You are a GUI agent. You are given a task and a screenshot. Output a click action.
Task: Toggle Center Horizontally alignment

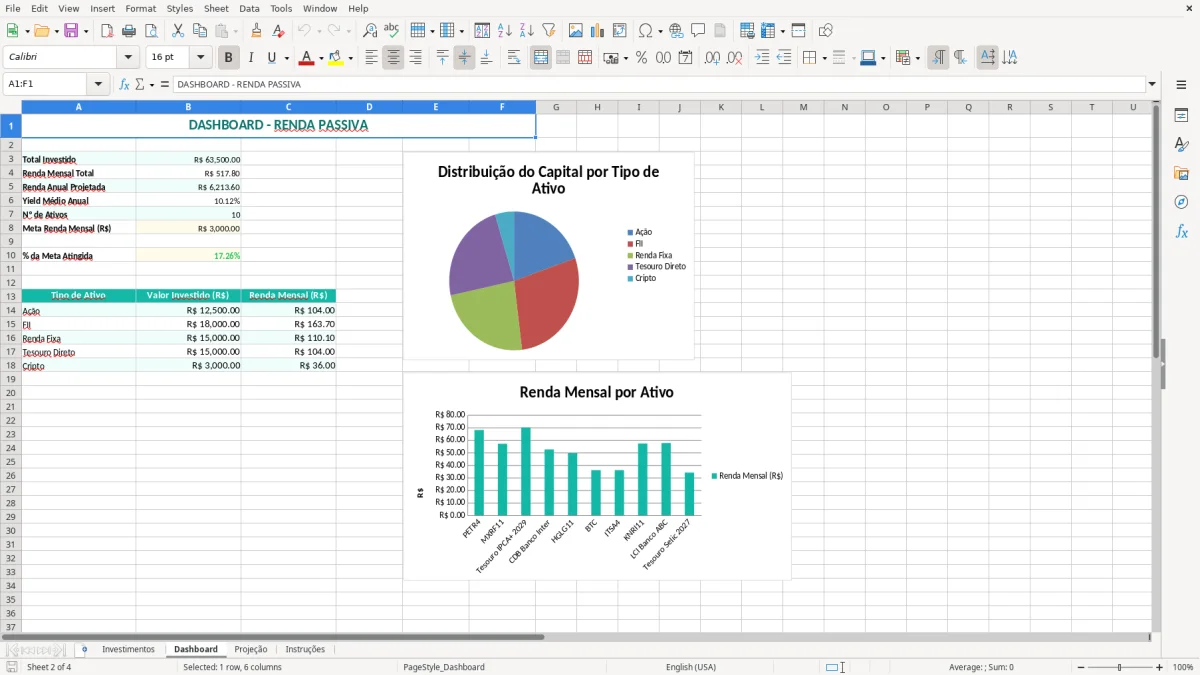pyautogui.click(x=393, y=58)
